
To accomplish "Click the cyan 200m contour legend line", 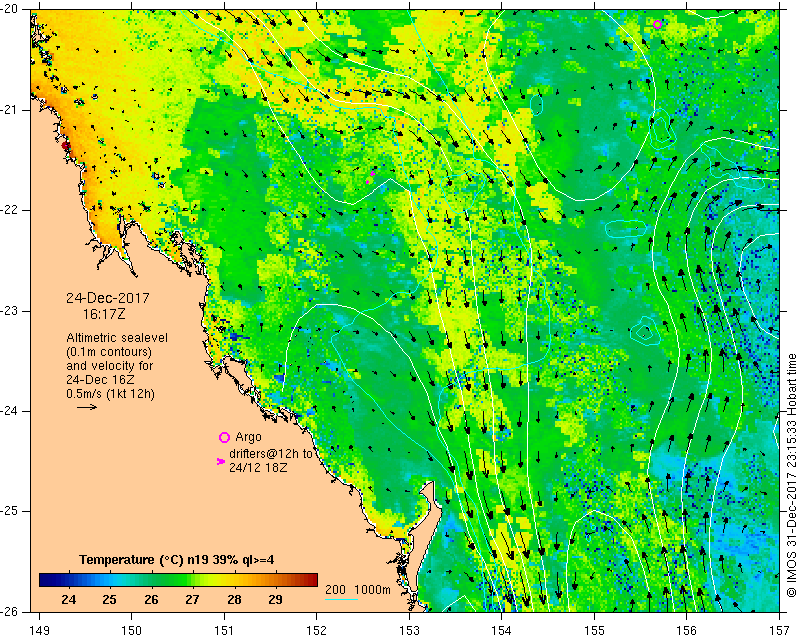I will click(341, 599).
